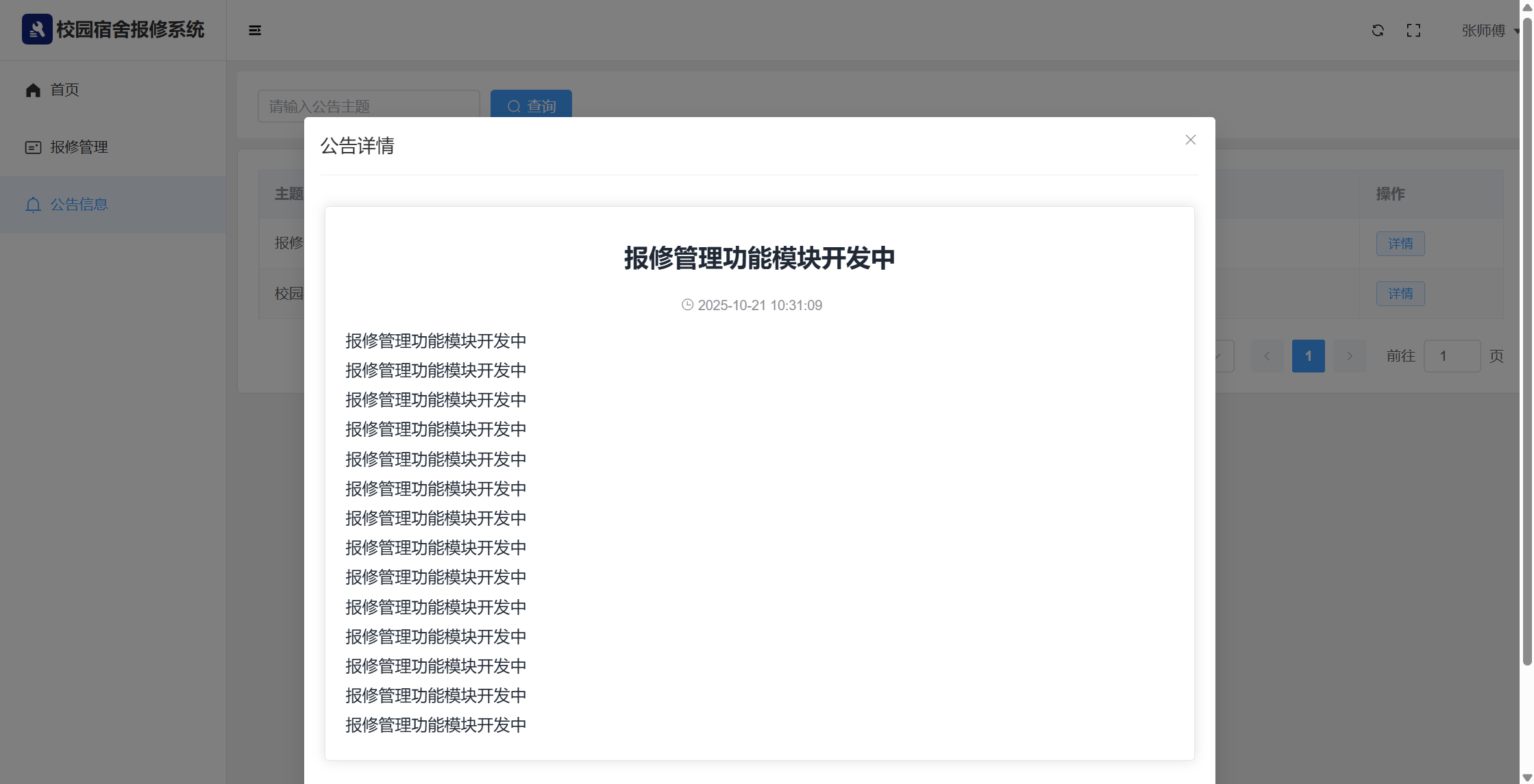
Task: Click 详情 button in first row
Action: [1400, 244]
